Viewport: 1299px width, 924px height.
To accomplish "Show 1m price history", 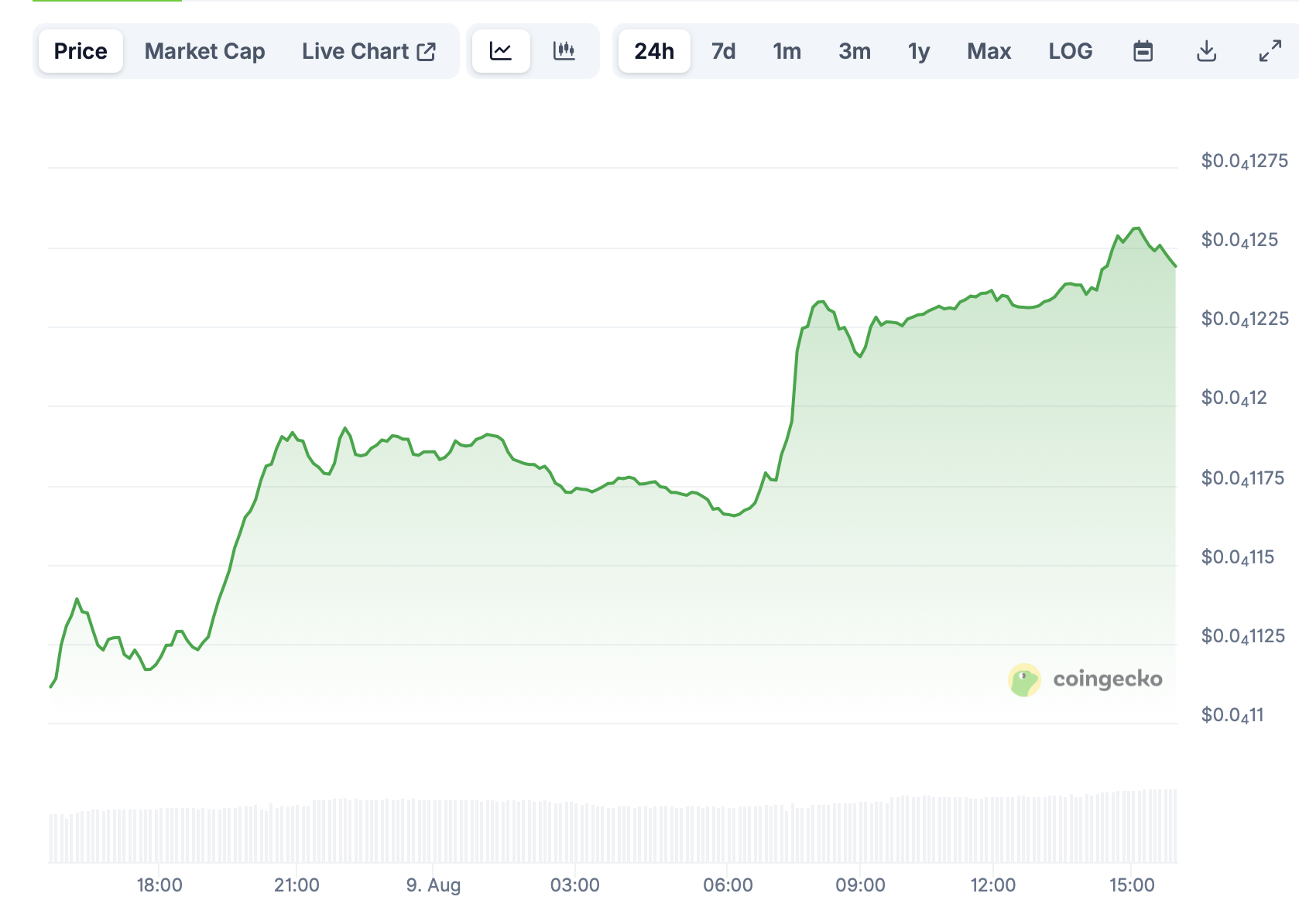I will [787, 51].
